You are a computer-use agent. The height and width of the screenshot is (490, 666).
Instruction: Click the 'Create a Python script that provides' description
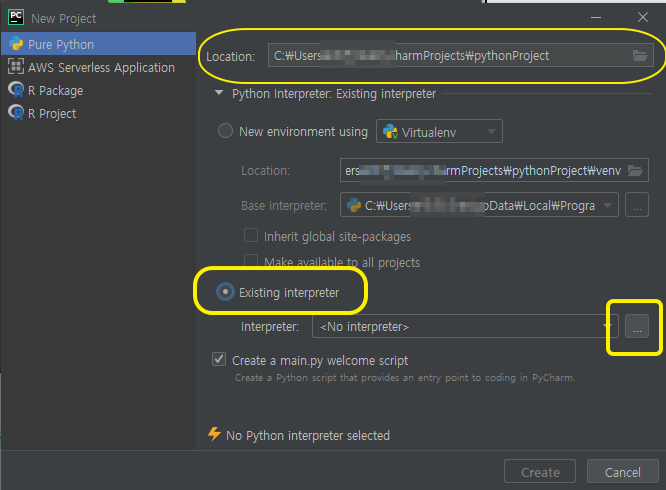405,378
